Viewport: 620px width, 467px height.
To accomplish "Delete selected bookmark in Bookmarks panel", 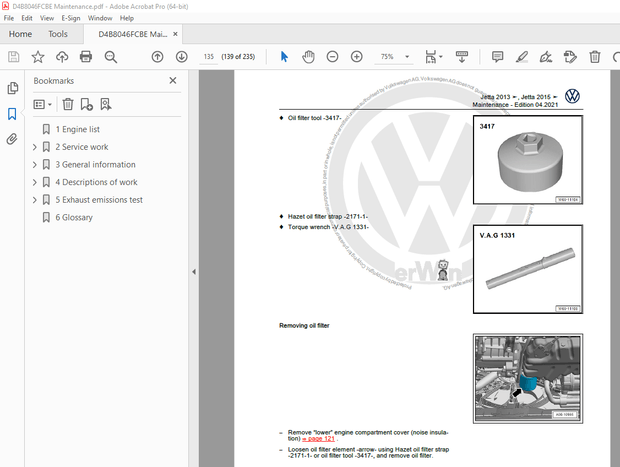I will [x=68, y=104].
